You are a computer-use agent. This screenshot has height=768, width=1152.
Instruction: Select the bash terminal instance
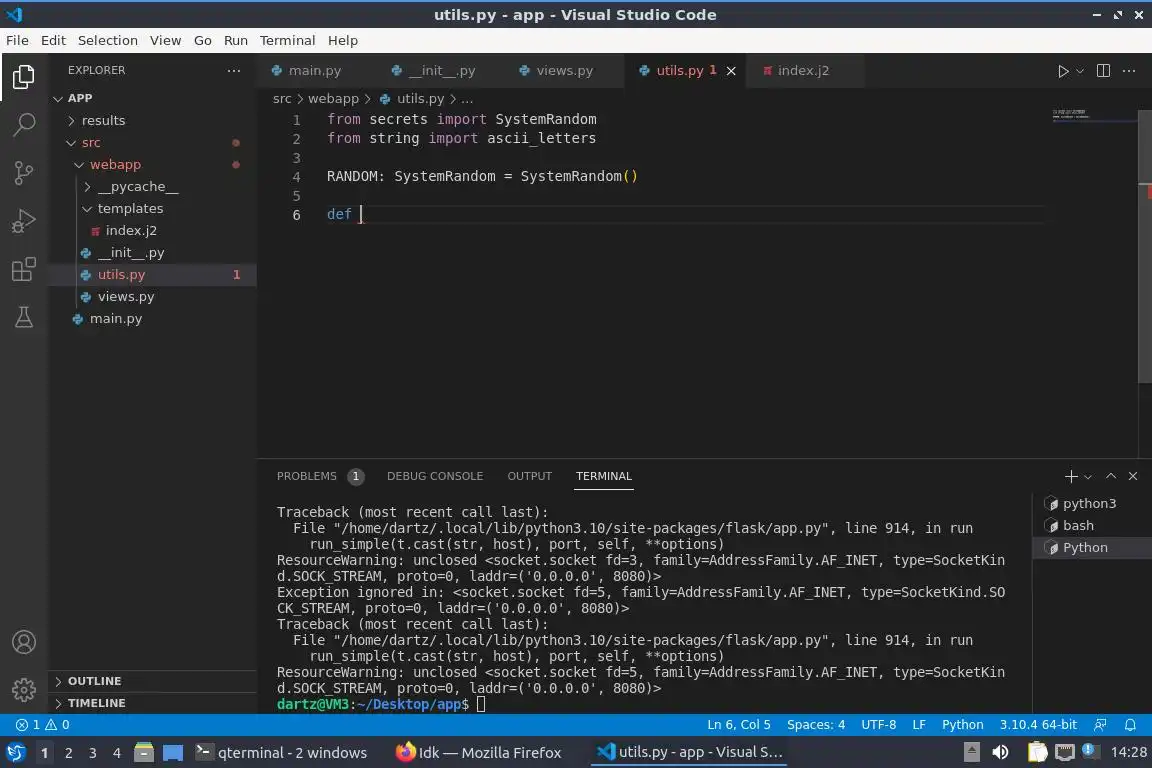(1092, 525)
